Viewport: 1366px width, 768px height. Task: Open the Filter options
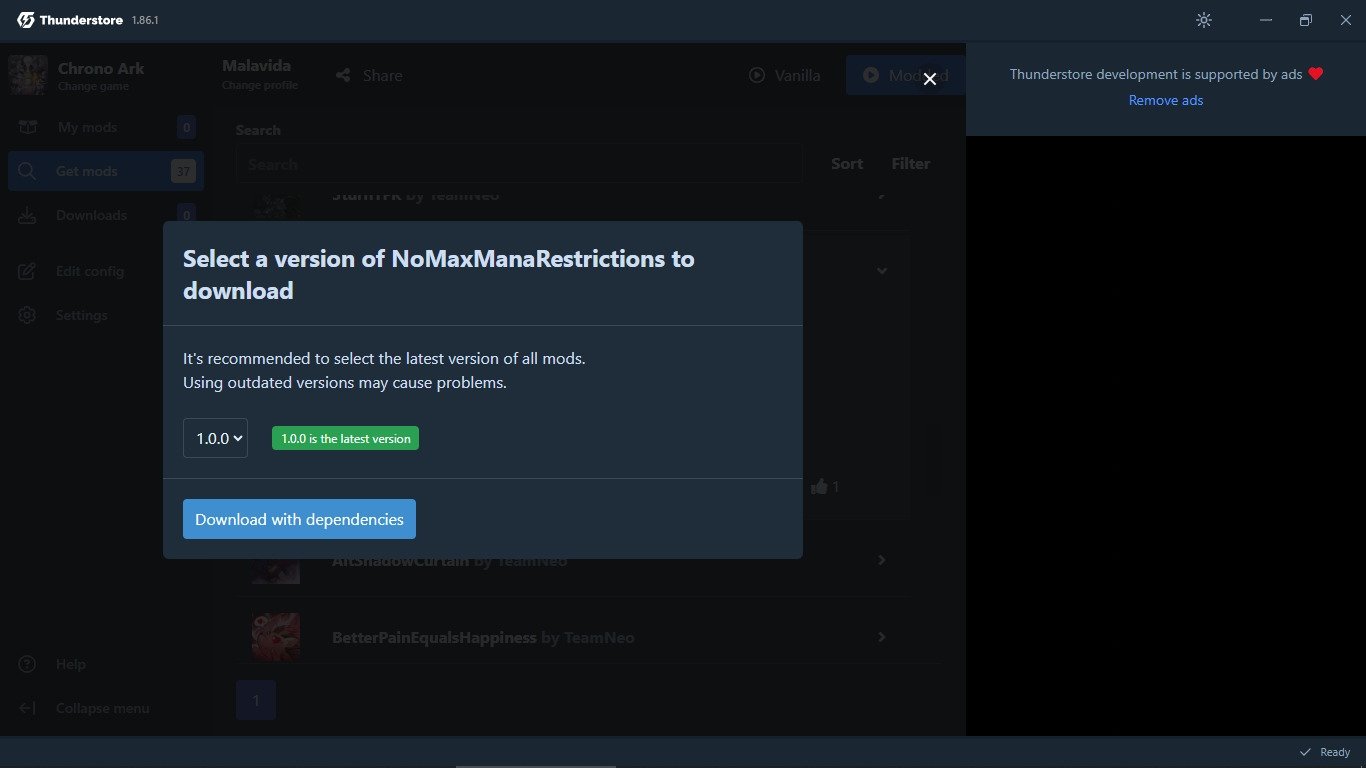[911, 164]
